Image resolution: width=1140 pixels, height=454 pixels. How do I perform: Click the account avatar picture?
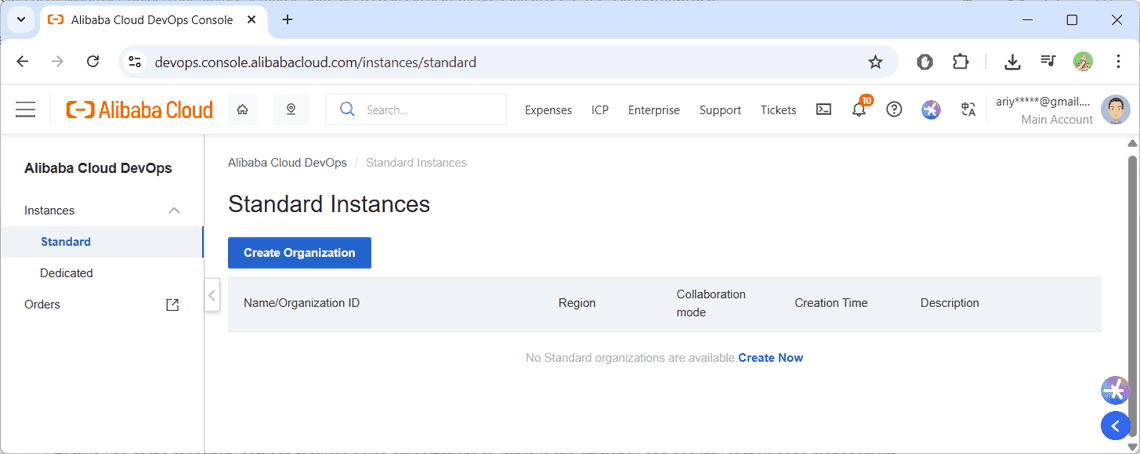[x=1115, y=110]
